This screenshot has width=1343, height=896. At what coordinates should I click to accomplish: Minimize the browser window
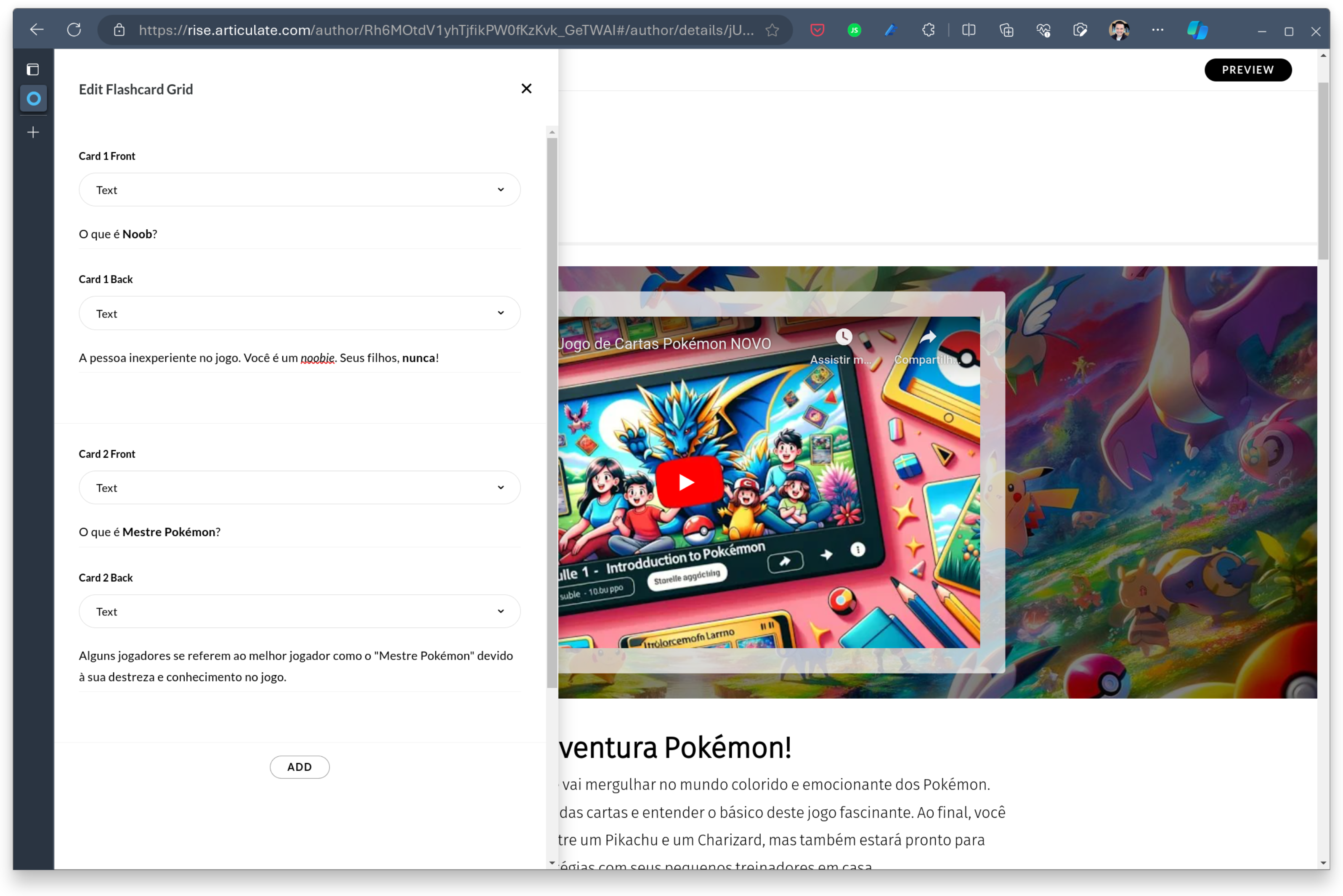point(1261,32)
